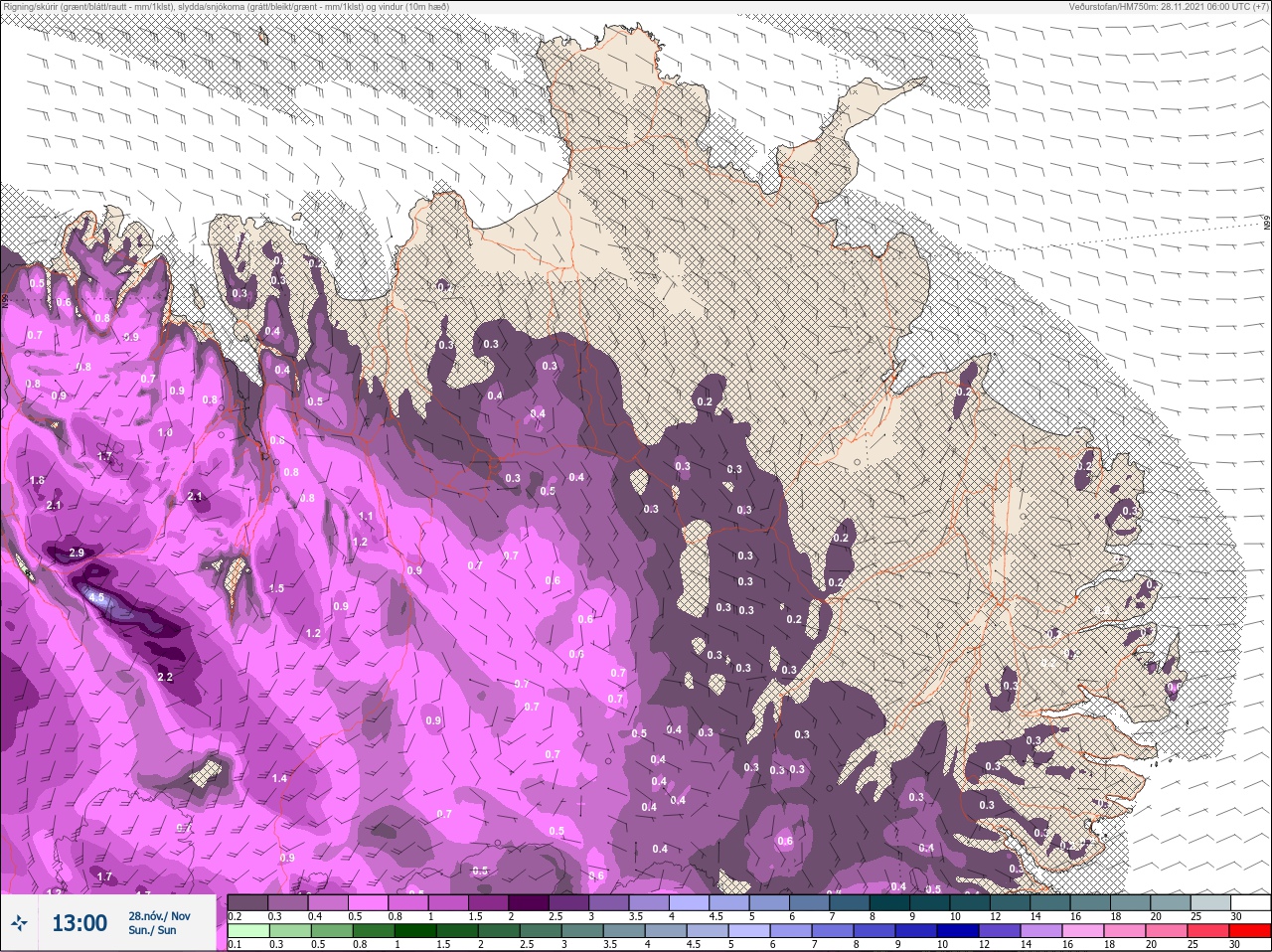Pick purple legend swatch between 0.5 and 0.8
Viewport: 1272px width, 952px height.
369,902
